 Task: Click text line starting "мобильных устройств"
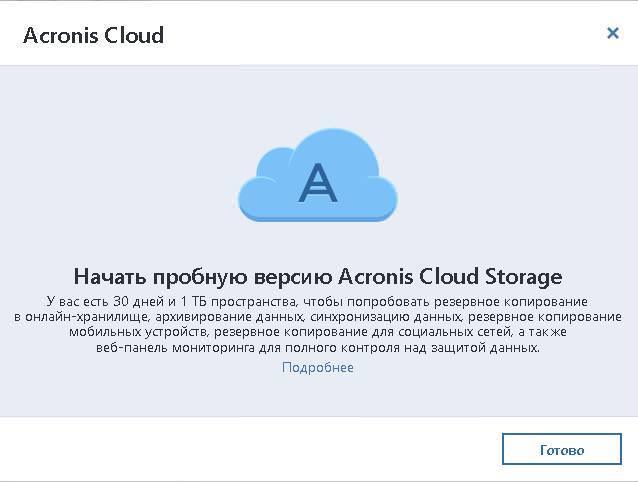coord(318,332)
